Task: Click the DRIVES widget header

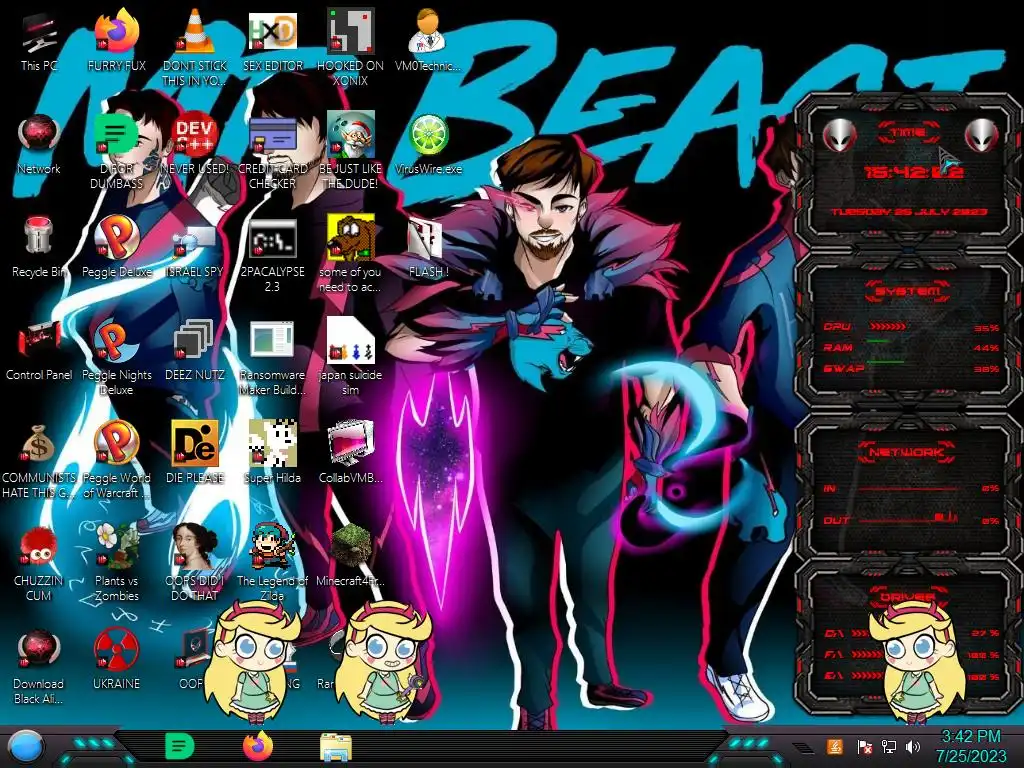Action: point(908,596)
